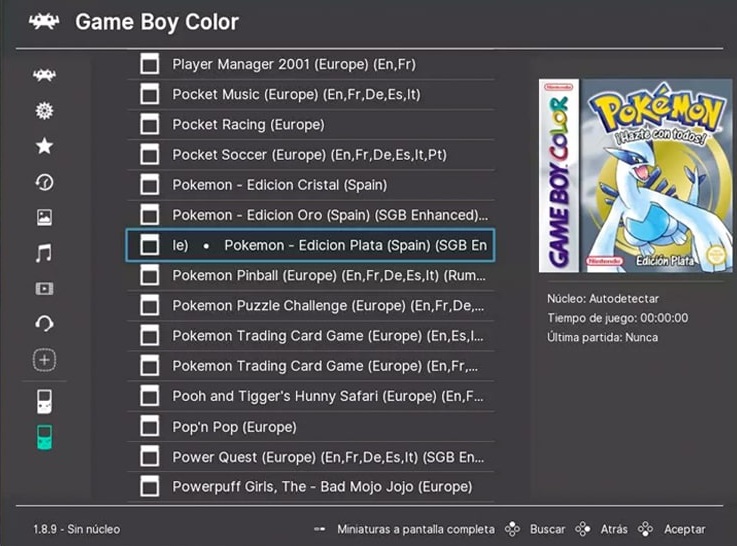737x546 pixels.
Task: Click the Select button icon beside Miniaturas
Action: [x=320, y=529]
